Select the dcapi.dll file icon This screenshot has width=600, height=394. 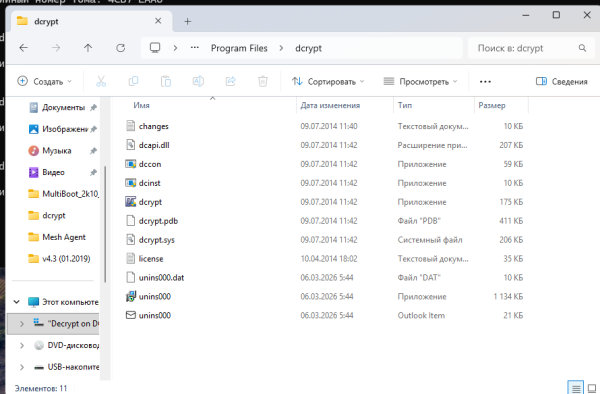click(130, 145)
